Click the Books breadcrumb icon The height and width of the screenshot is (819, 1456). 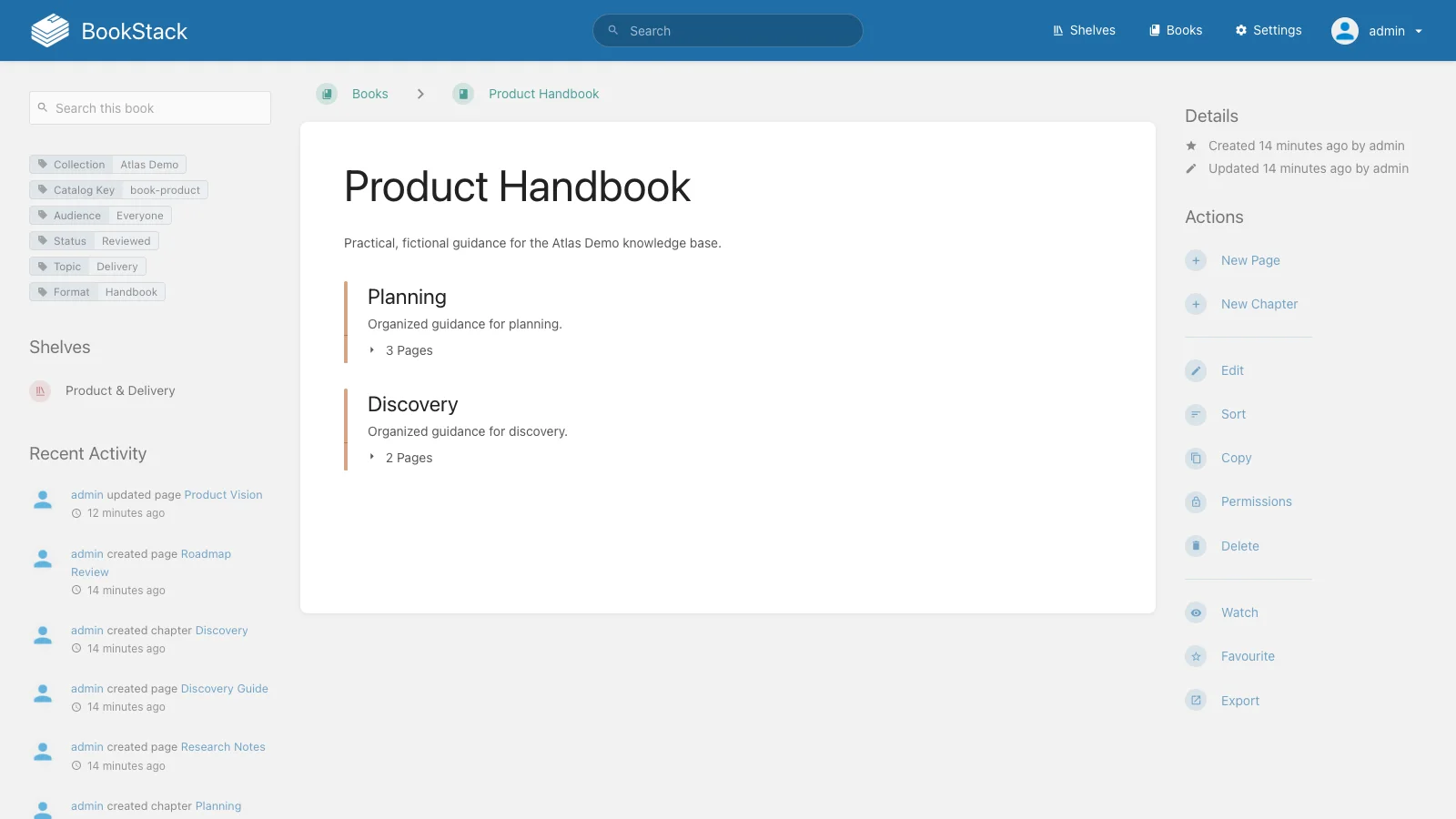[327, 94]
